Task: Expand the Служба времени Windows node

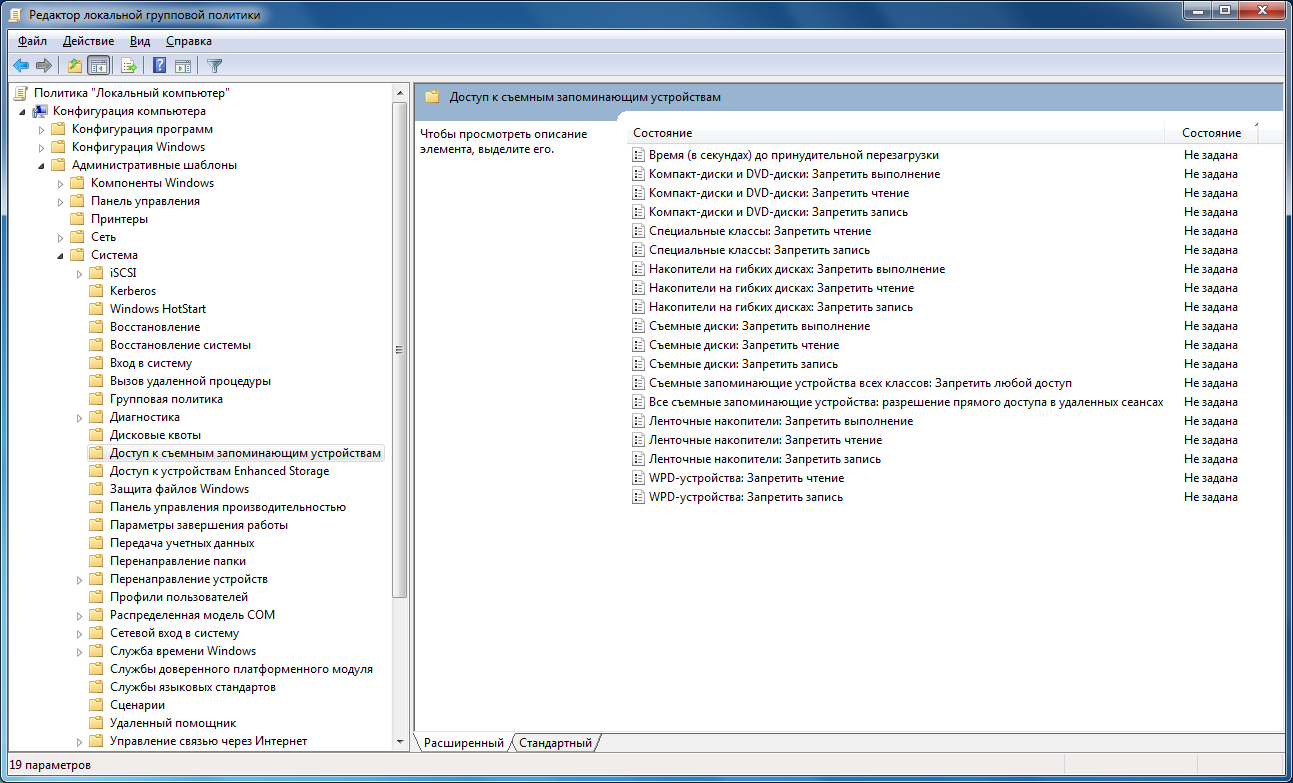Action: click(79, 651)
